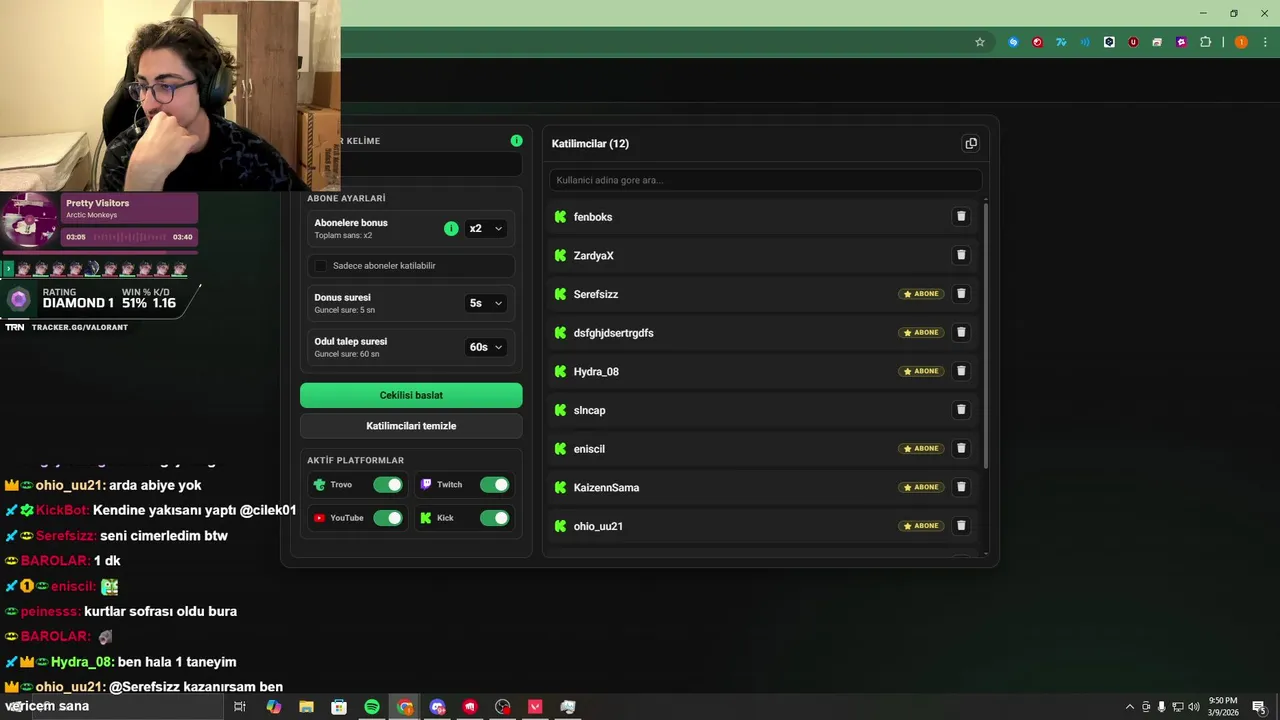This screenshot has height=720, width=1280.
Task: Remove Serefsizz from the participants
Action: 961,294
